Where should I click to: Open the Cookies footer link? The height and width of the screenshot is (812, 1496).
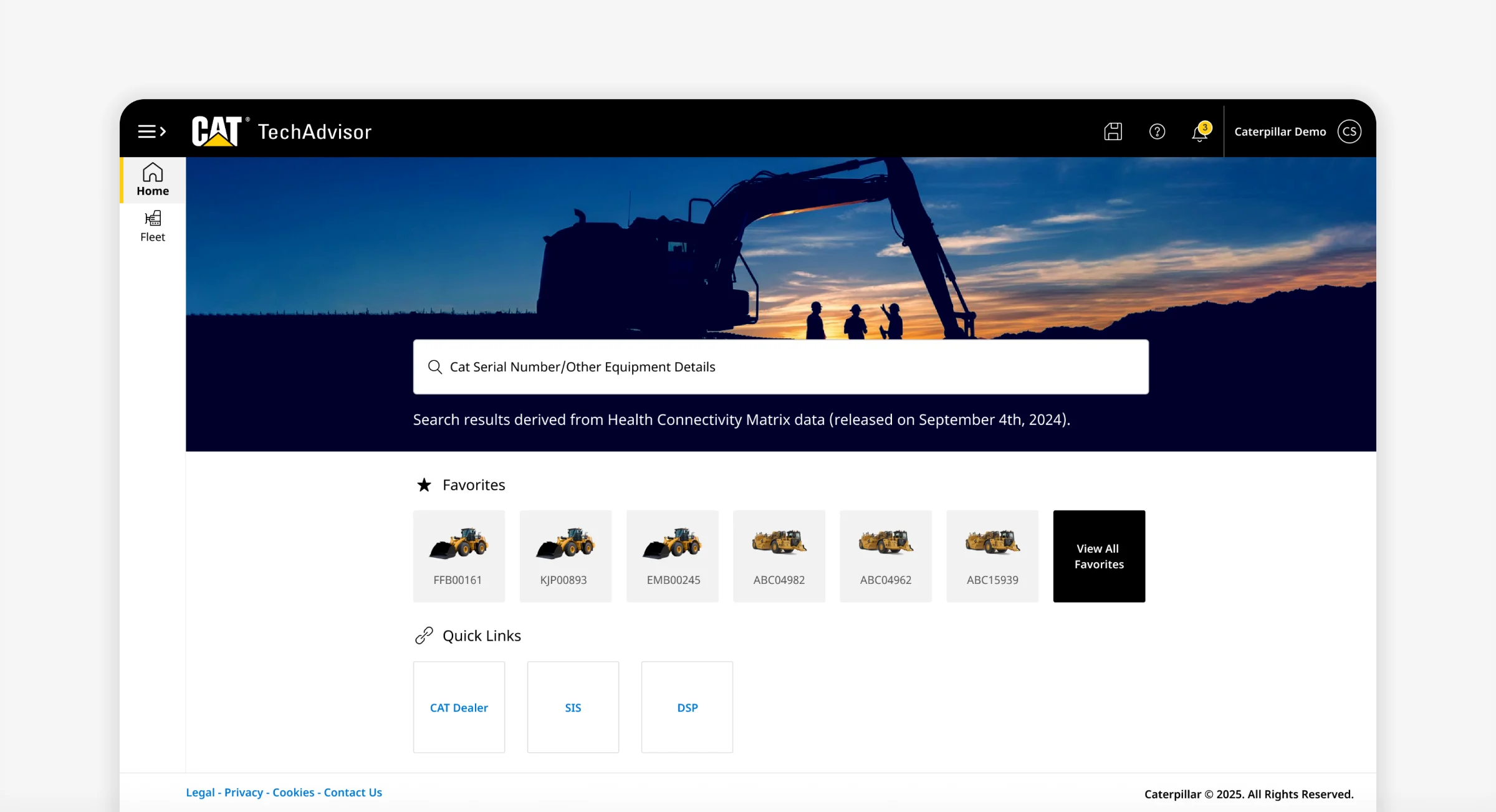click(x=293, y=793)
